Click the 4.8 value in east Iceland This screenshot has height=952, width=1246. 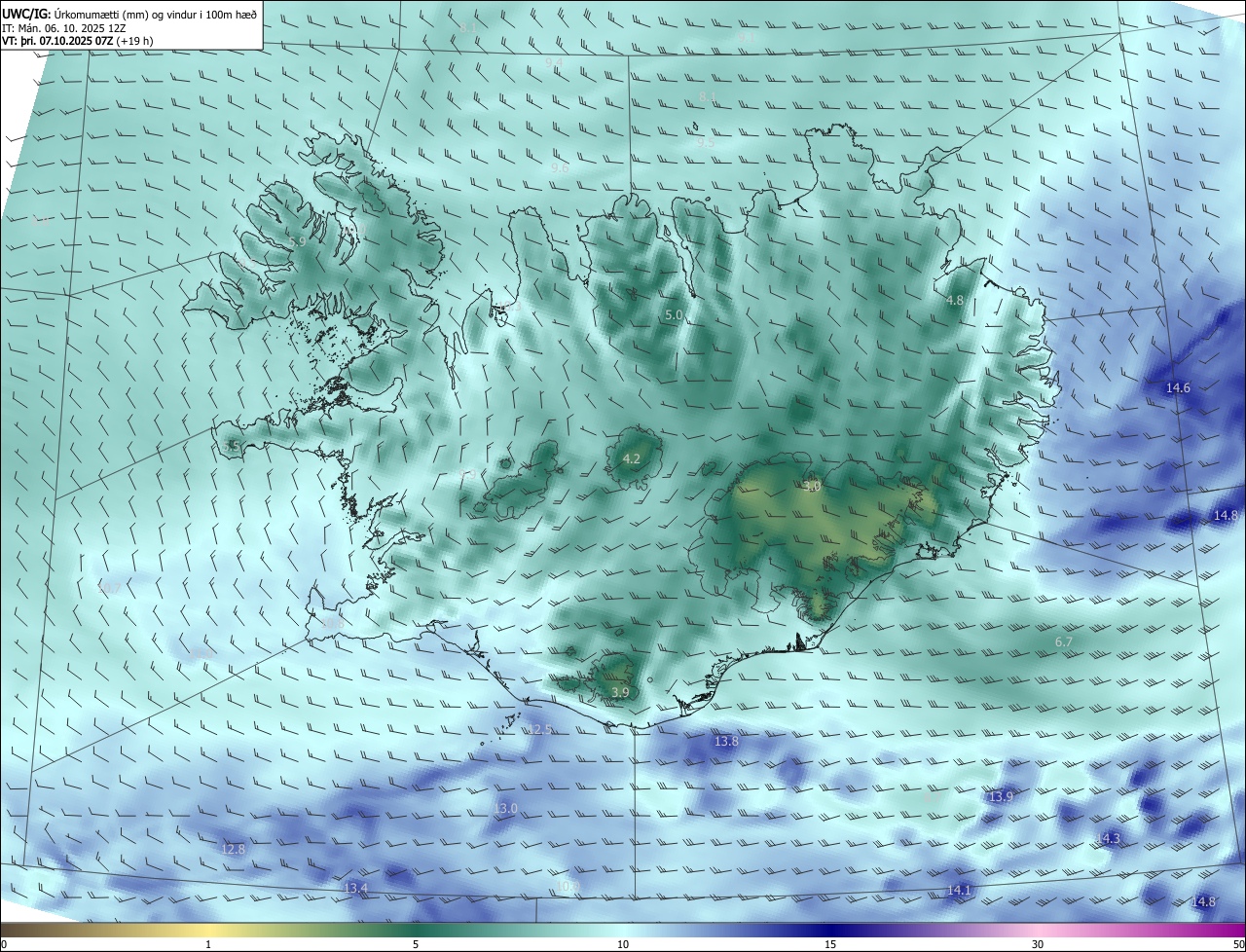pyautogui.click(x=955, y=301)
